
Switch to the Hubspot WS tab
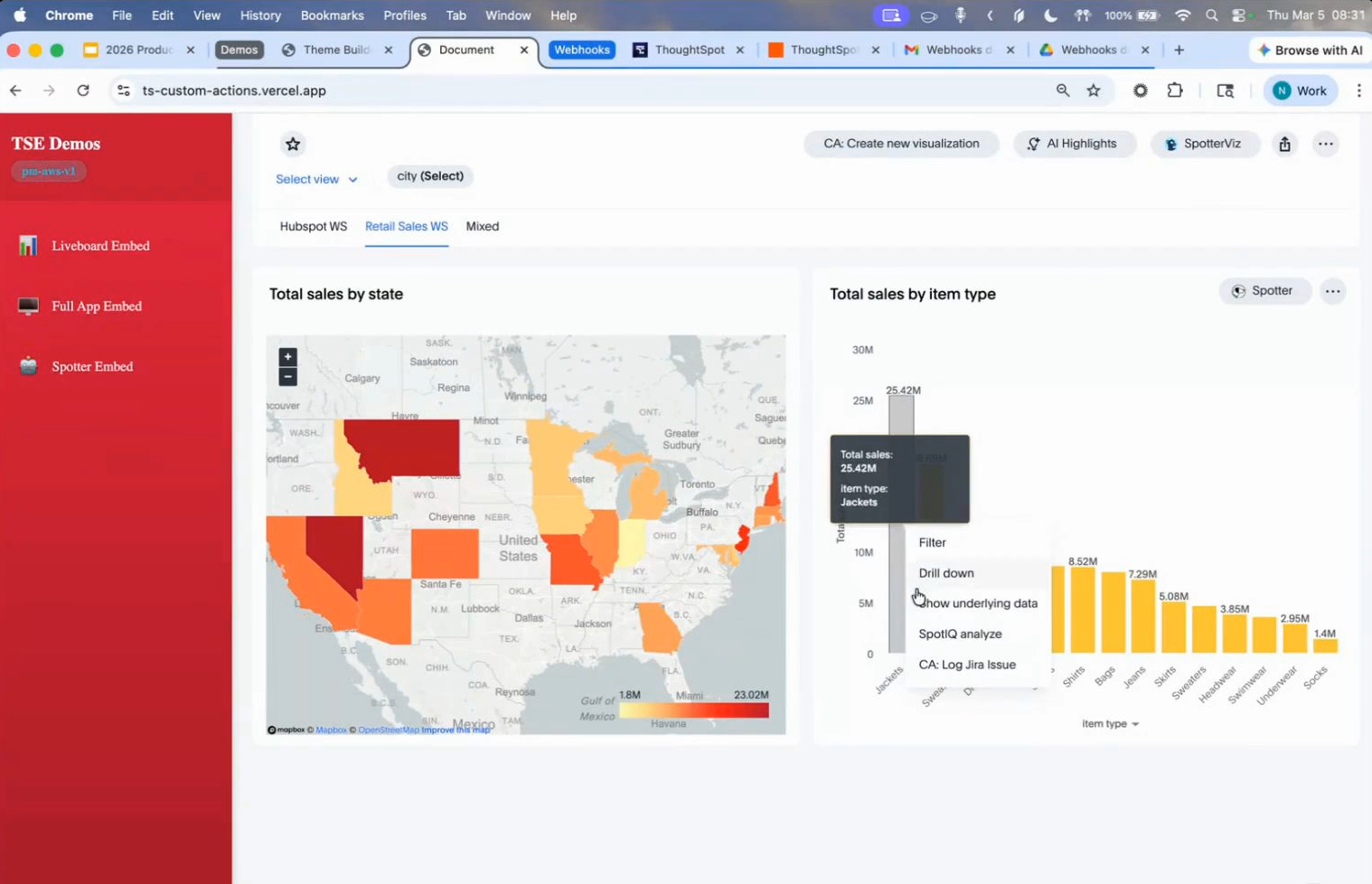click(x=313, y=227)
